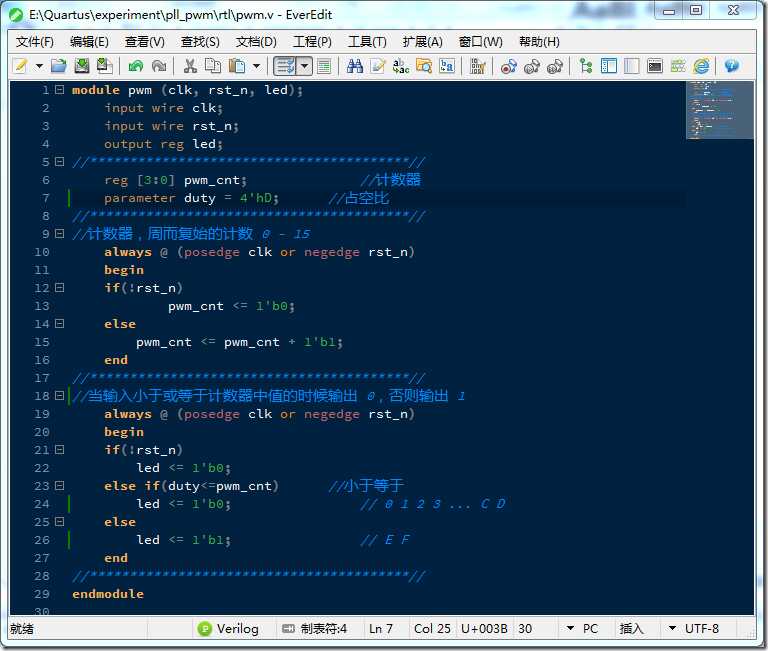Show the green tree structure panel

click(x=586, y=66)
